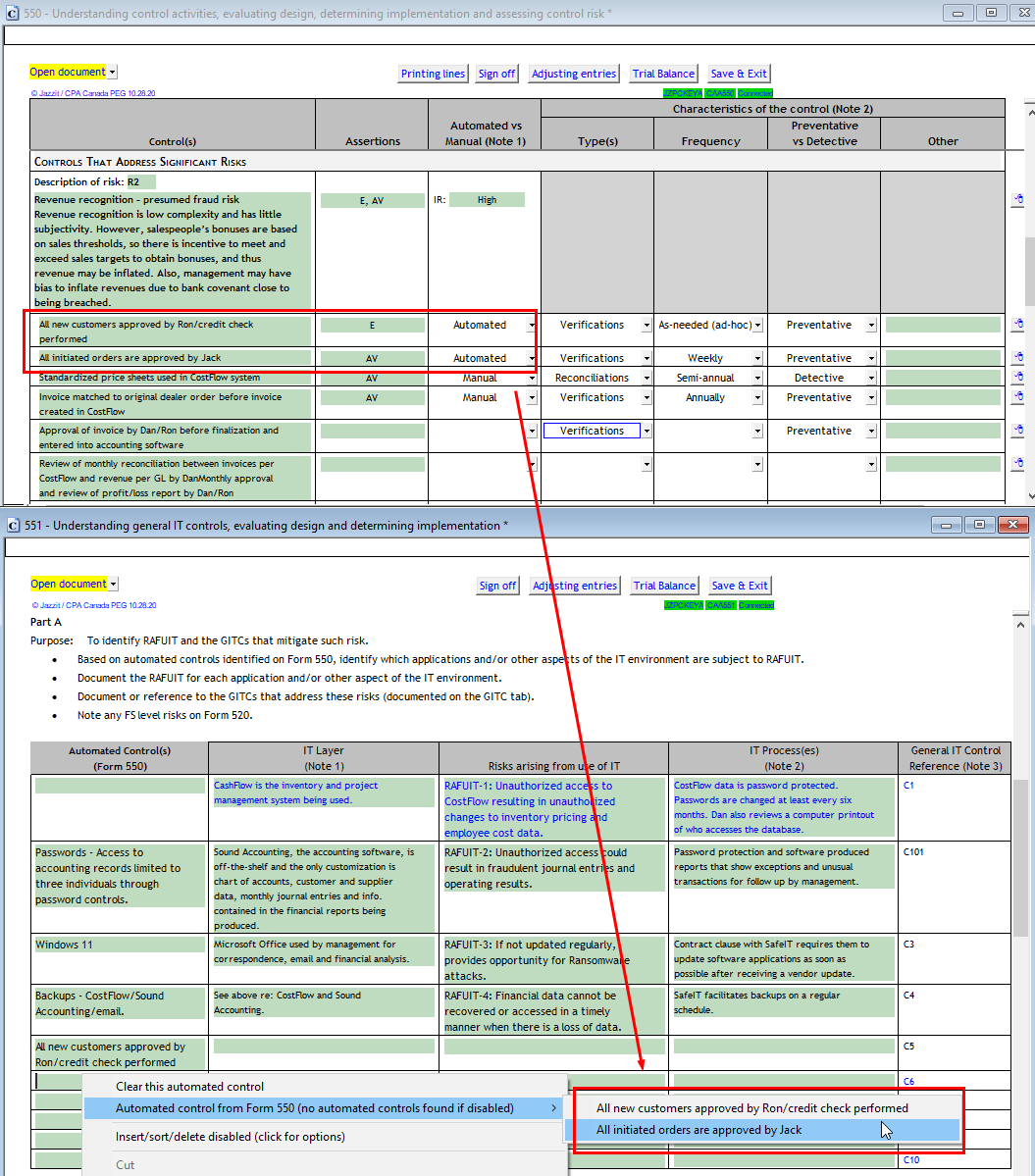The width and height of the screenshot is (1035, 1176).
Task: Open 'Open document' dropdown in 551 window
Action: (113, 585)
